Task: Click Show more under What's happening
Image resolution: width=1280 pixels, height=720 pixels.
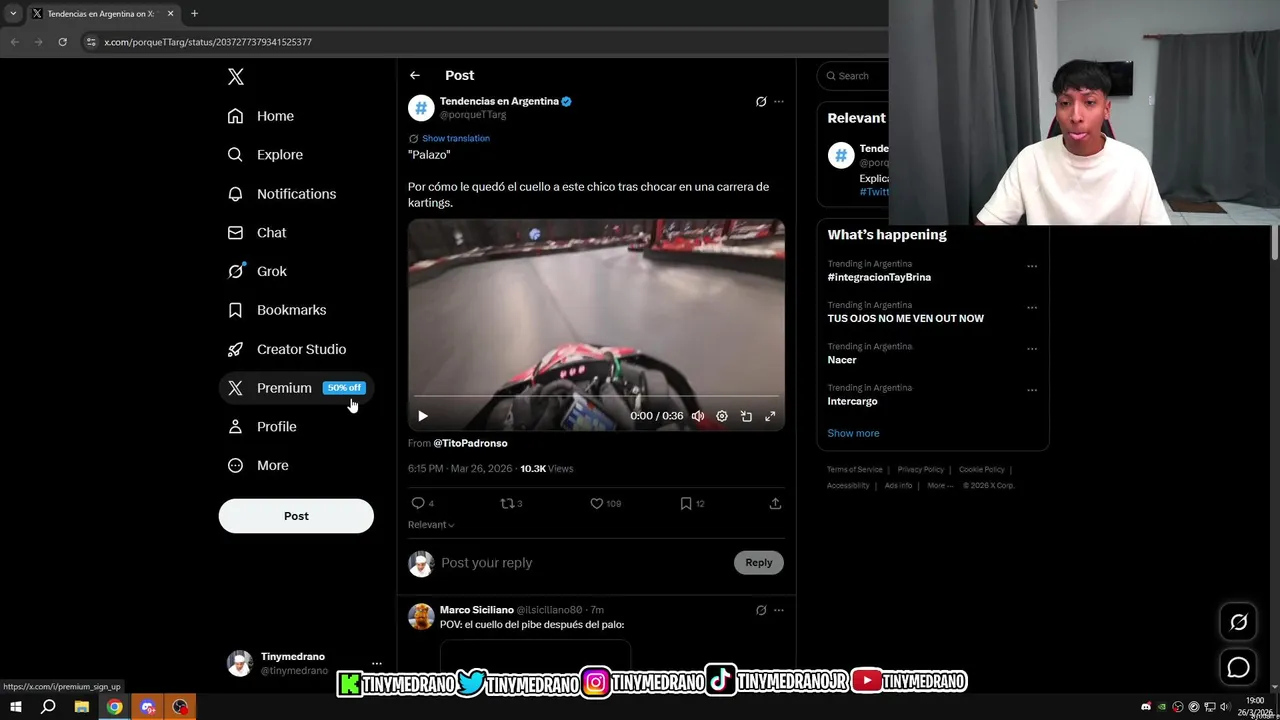Action: pos(853,433)
